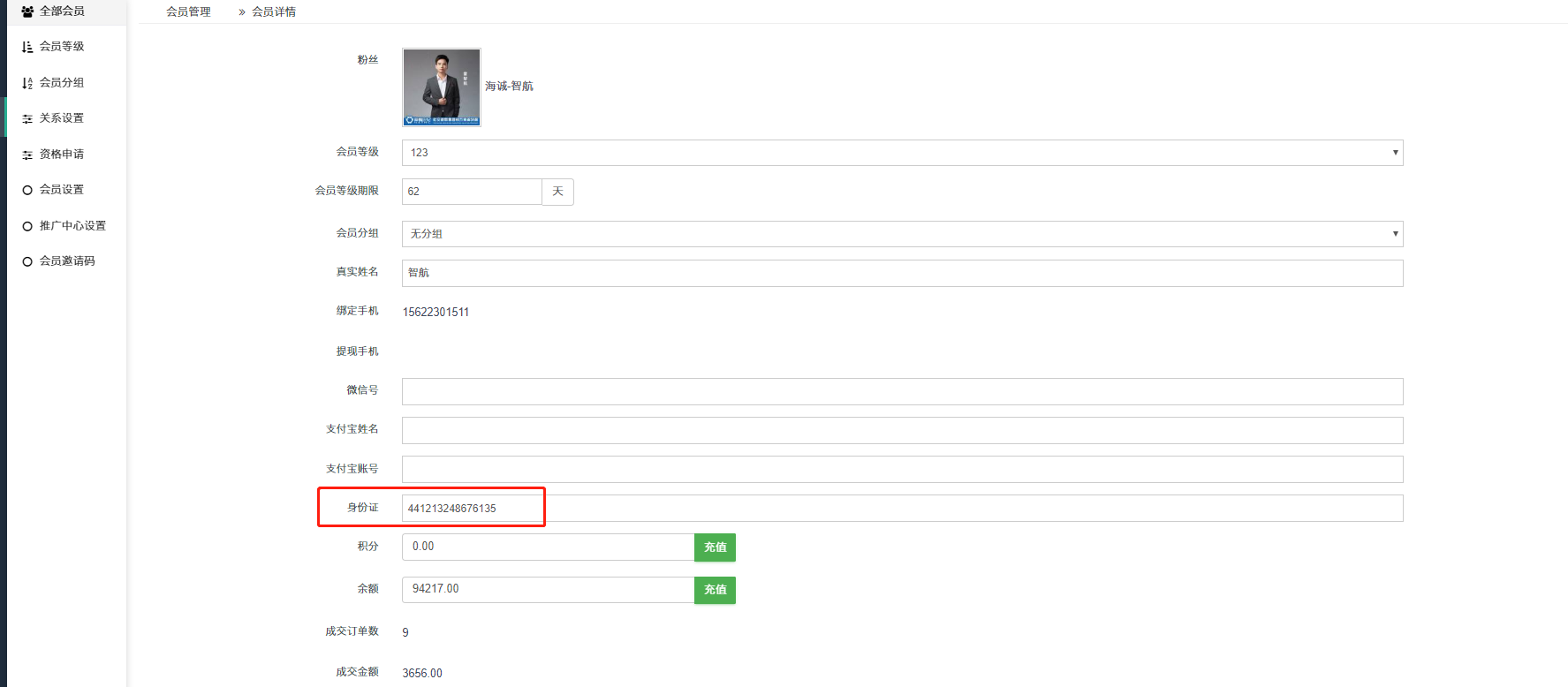Click the 会员设置 circle icon
The image size is (1568, 687).
click(x=27, y=190)
